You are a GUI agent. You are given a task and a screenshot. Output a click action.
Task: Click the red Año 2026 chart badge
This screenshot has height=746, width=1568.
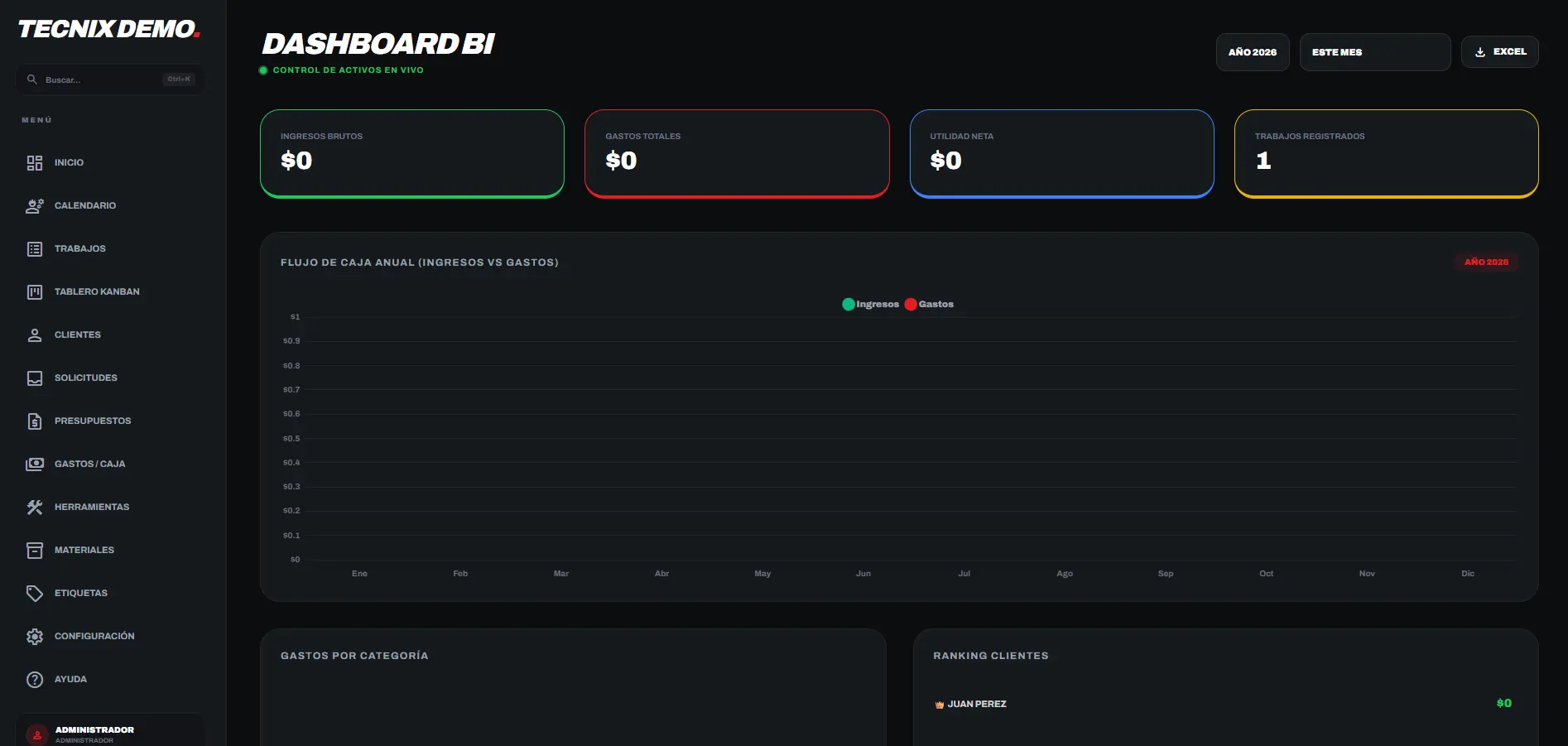[x=1486, y=262]
